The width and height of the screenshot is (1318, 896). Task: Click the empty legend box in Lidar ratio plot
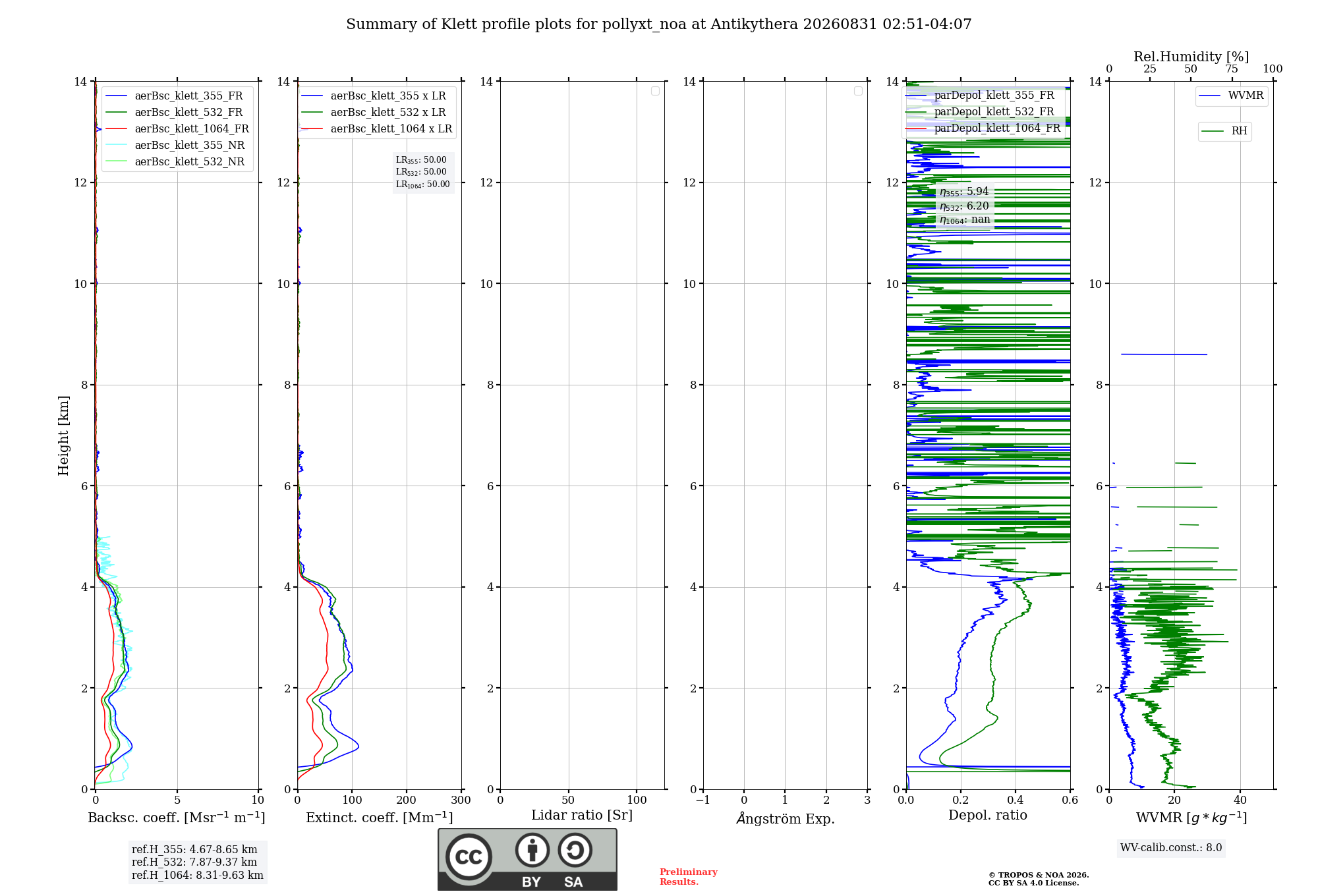click(655, 91)
